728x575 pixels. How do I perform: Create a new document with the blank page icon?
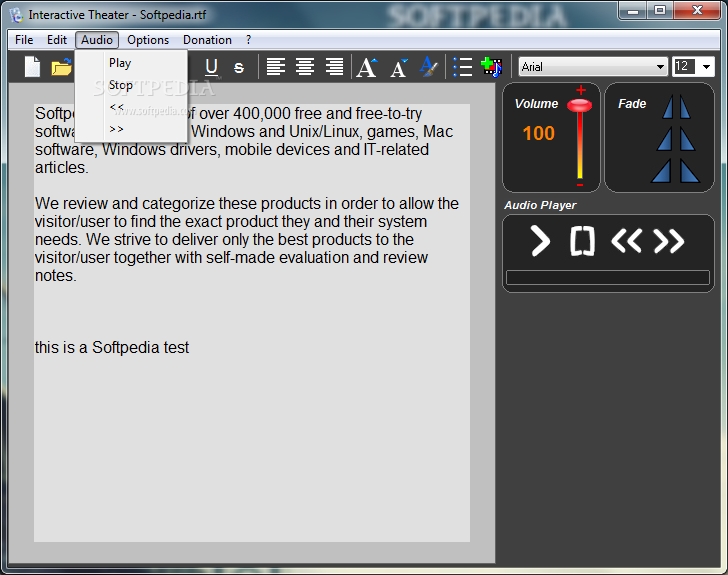(32, 66)
